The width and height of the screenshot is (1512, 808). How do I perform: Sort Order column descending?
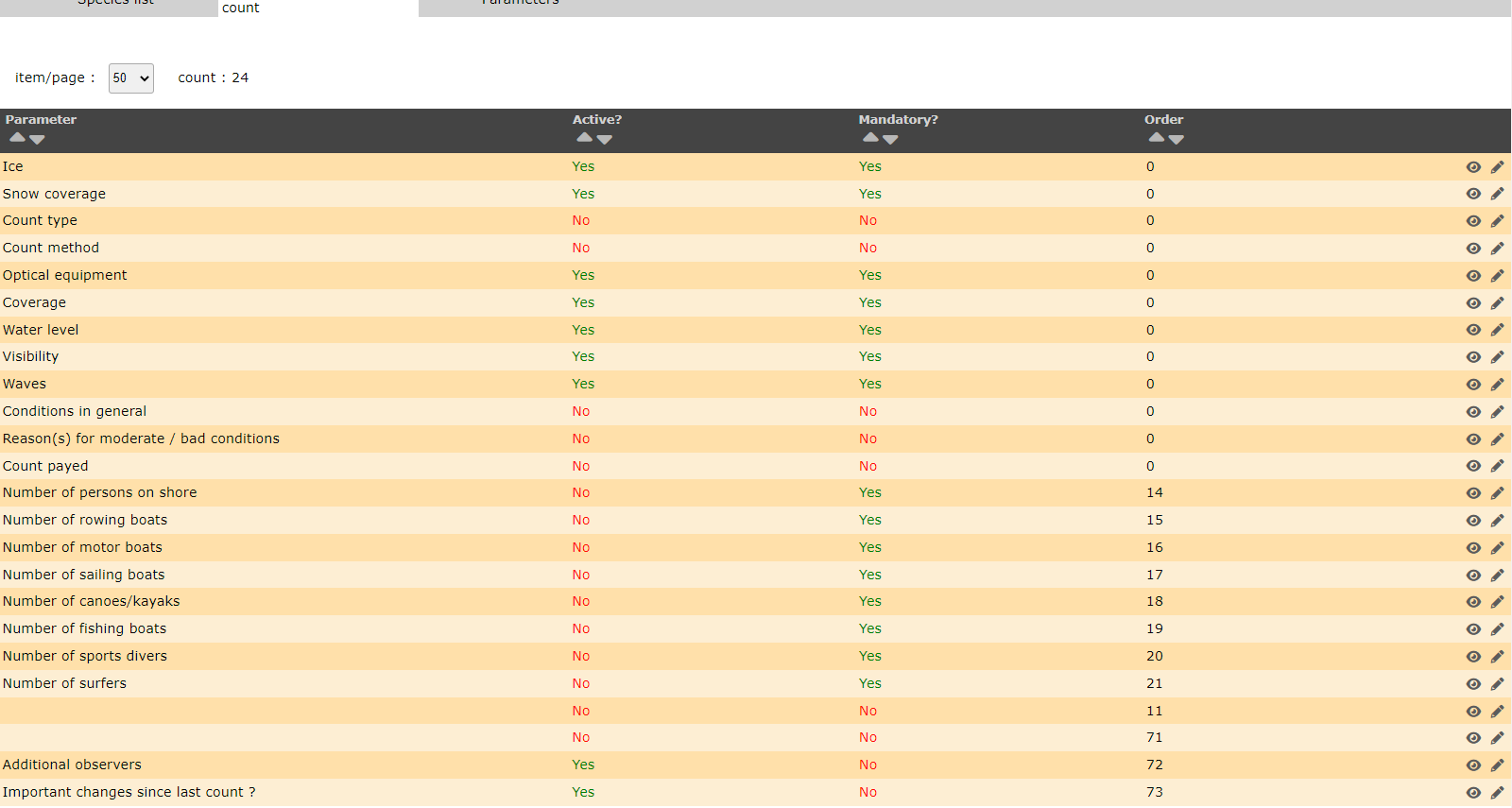pos(1177,139)
